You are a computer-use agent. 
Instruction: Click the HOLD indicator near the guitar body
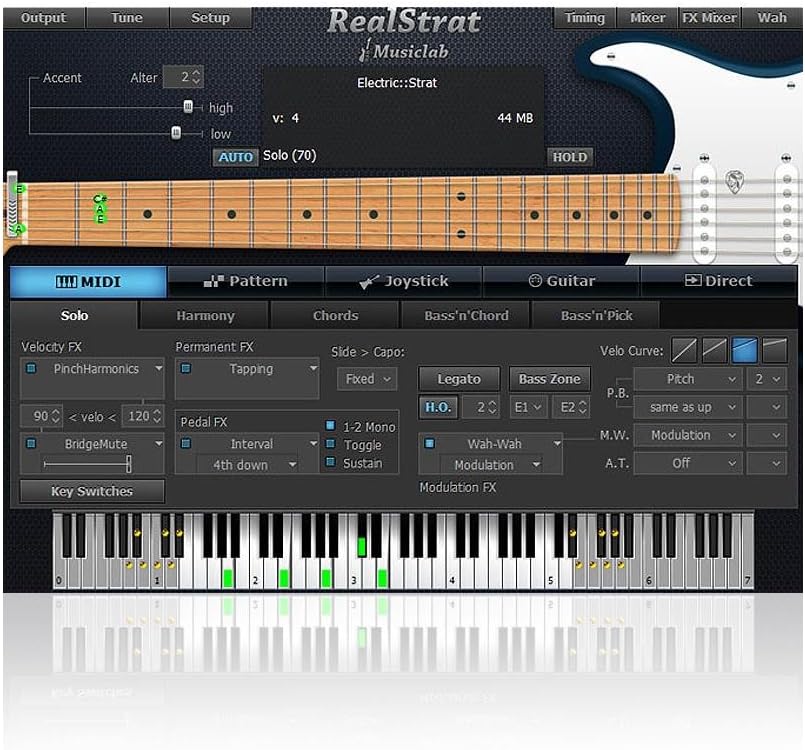[571, 157]
